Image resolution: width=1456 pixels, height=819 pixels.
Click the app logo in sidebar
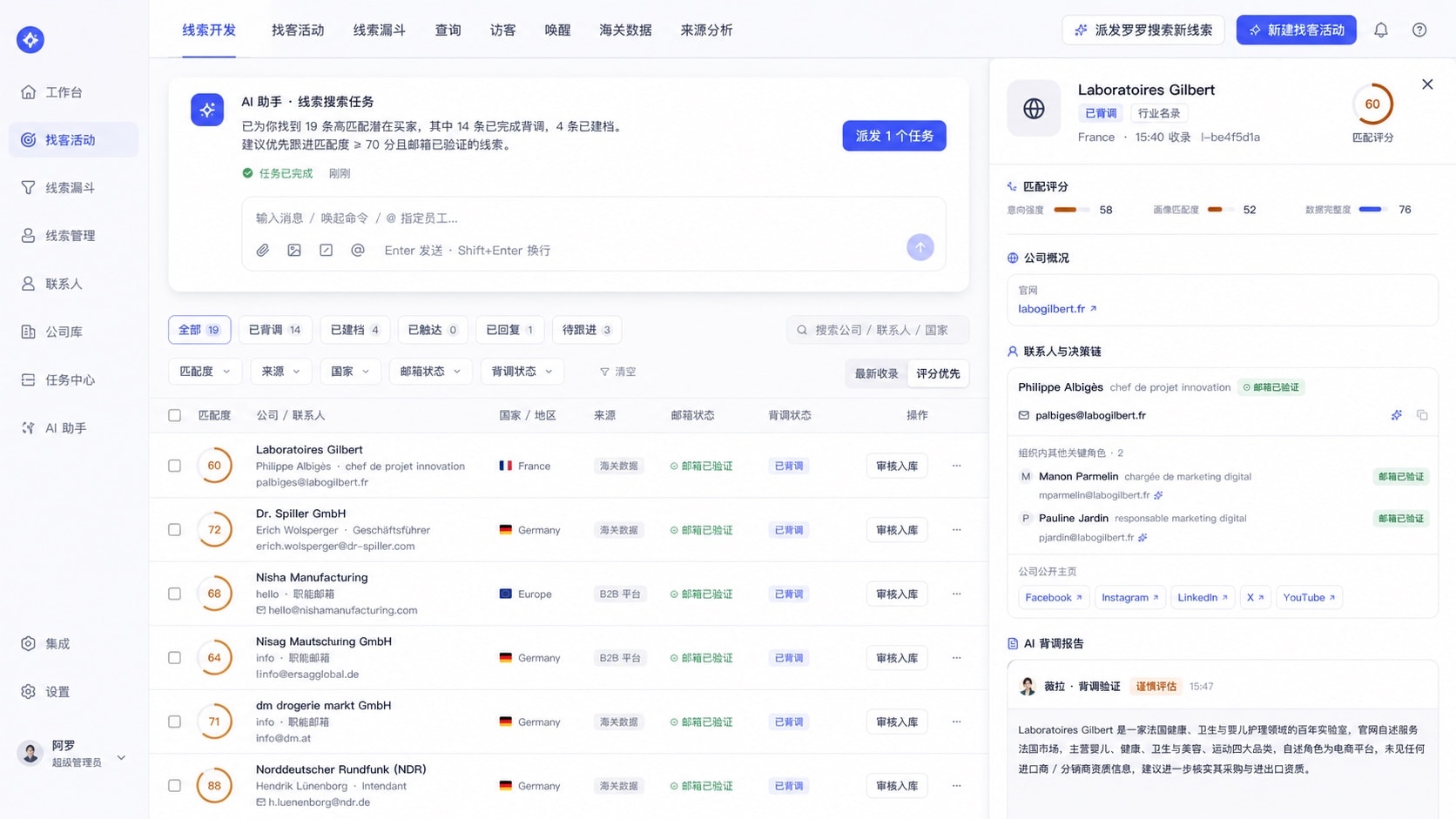click(x=30, y=39)
